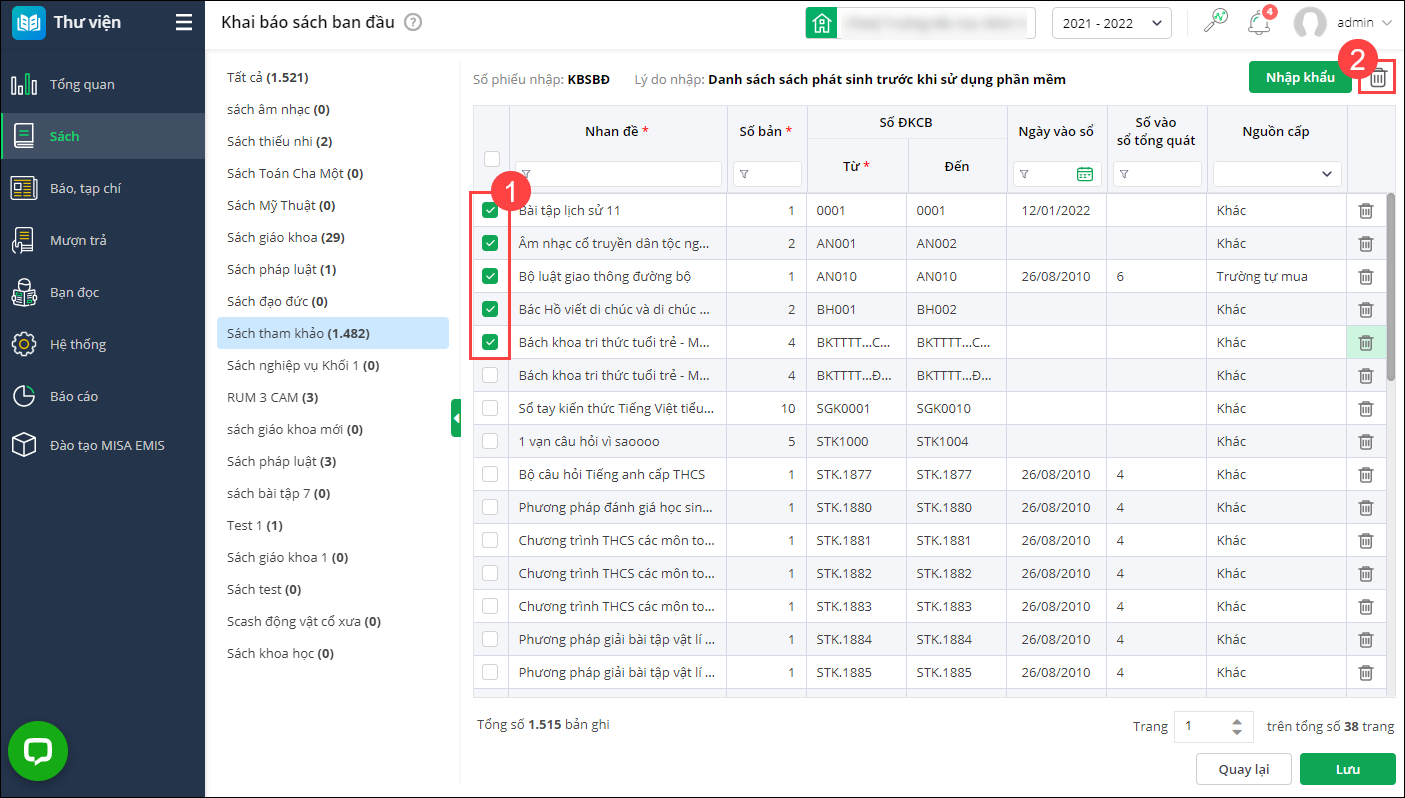
Task: Select the RUM 3 CAM (3) category
Action: pos(333,397)
